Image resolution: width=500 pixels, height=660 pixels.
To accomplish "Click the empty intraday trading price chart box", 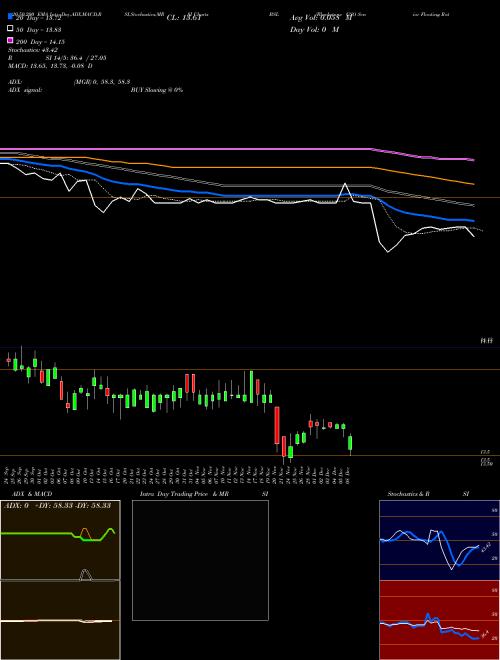I will click(200, 560).
